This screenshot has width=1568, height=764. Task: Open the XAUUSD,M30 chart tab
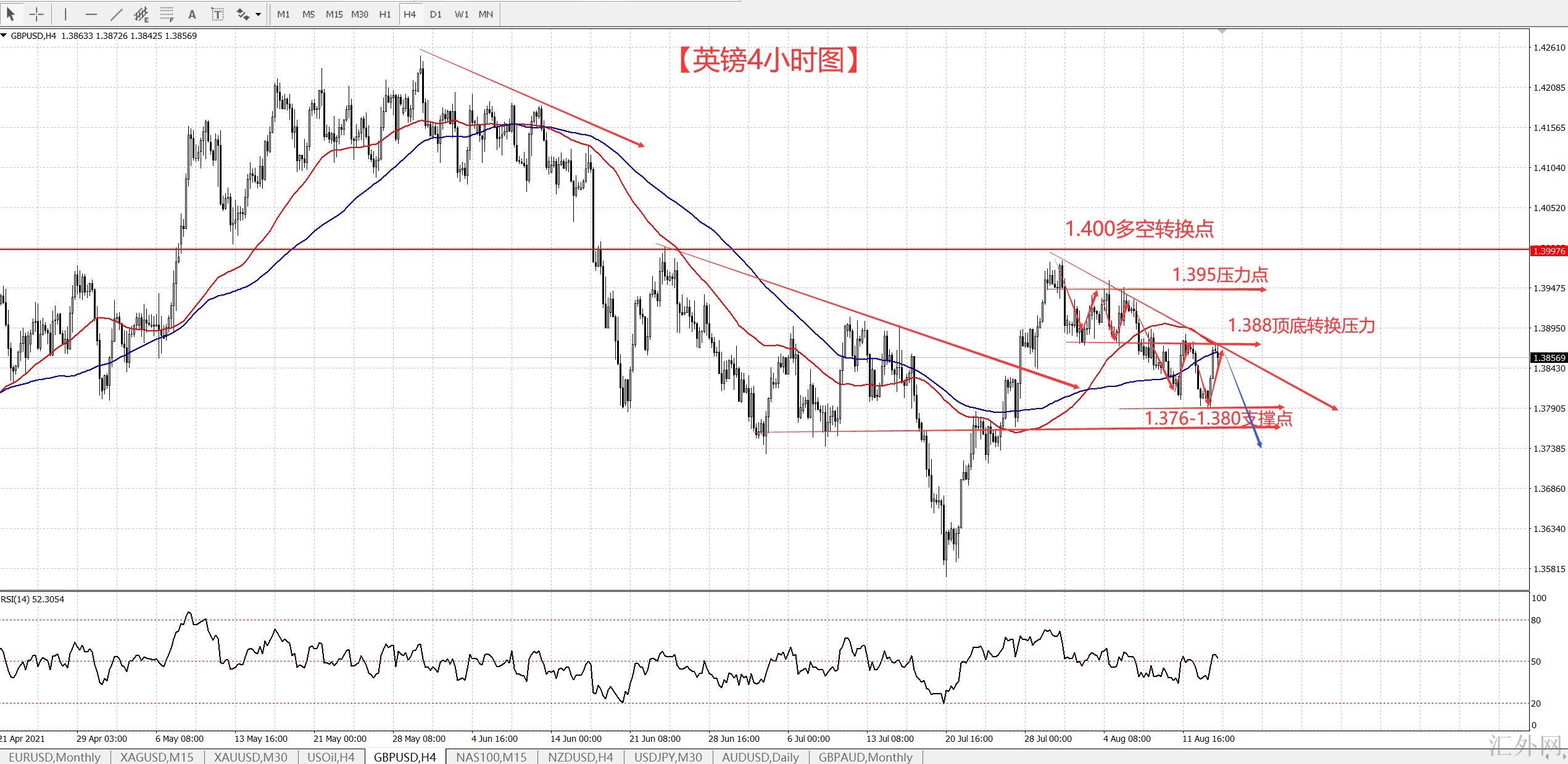click(250, 757)
